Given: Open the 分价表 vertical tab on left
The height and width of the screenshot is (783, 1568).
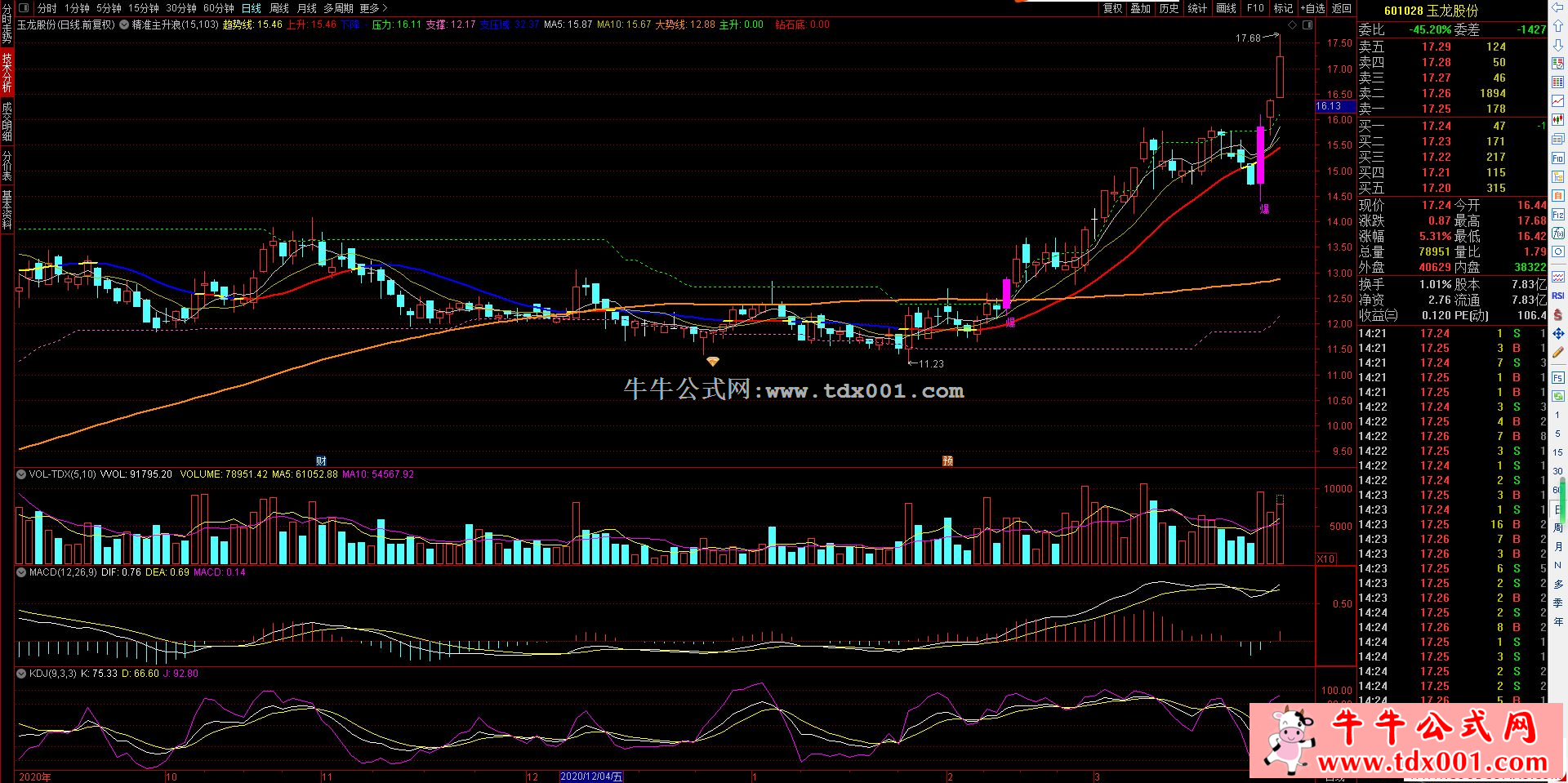Looking at the screenshot, I should point(7,166).
